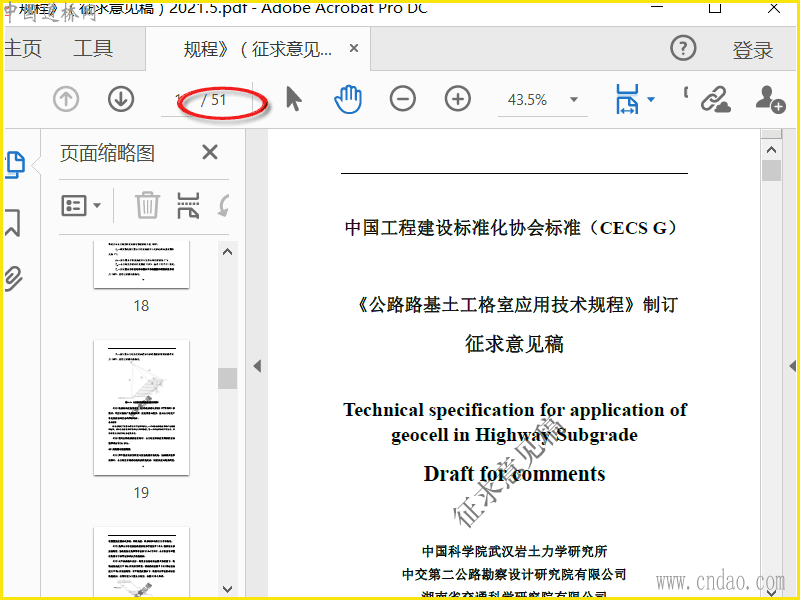The width and height of the screenshot is (800, 600).
Task: Switch to the 主页 home tab
Action: click(x=23, y=49)
